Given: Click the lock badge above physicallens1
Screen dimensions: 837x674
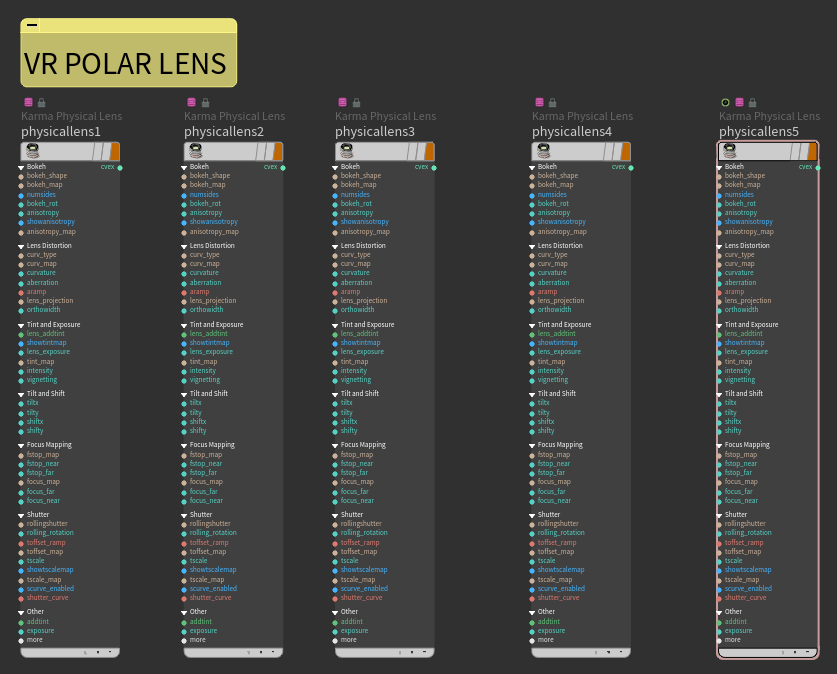Looking at the screenshot, I should coord(41,102).
